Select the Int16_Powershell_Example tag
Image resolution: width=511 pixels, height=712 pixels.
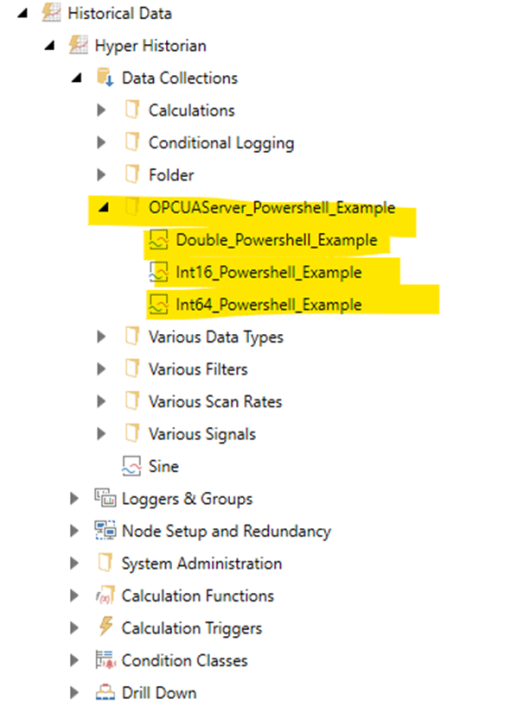(268, 272)
